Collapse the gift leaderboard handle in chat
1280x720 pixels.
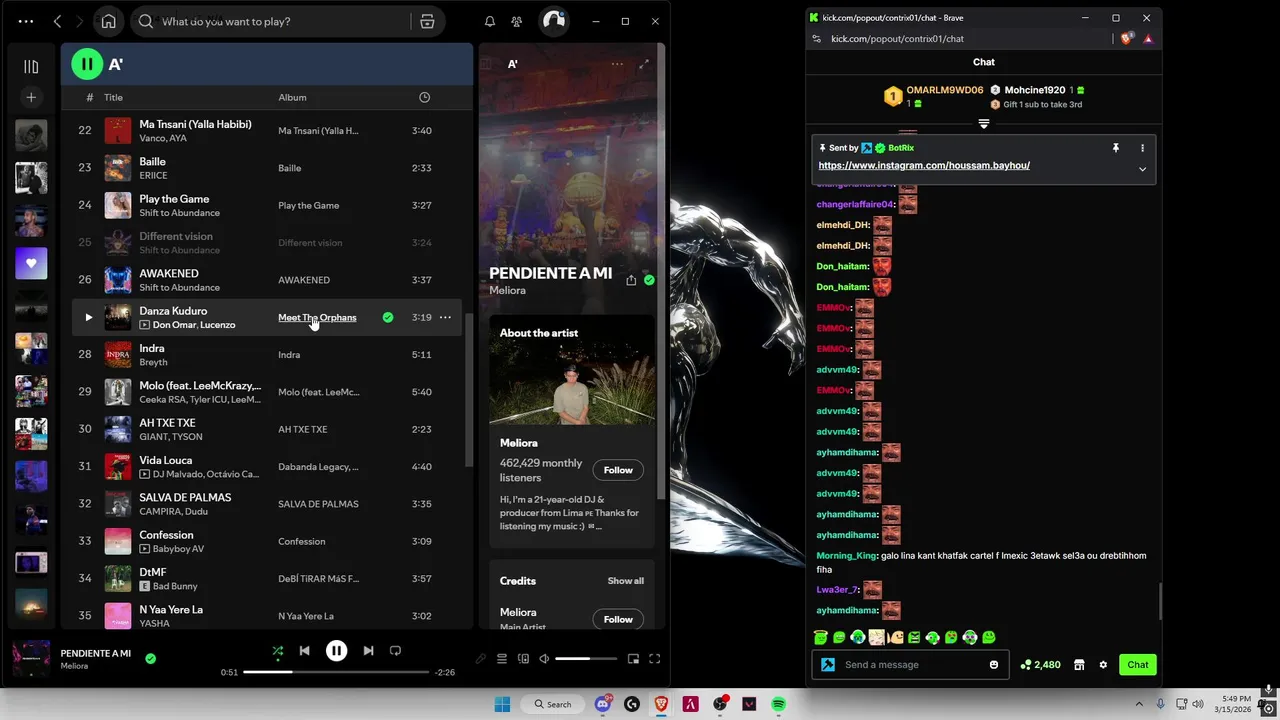point(983,124)
